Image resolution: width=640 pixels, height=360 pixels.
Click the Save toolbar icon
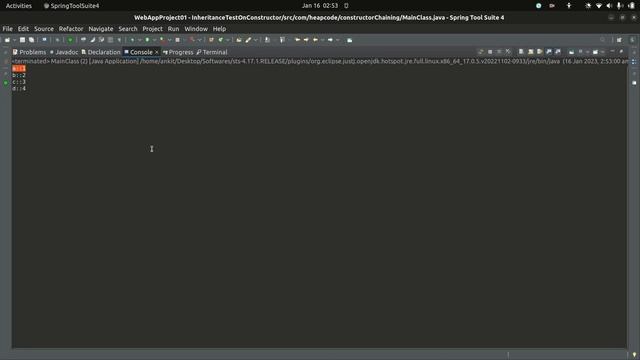[22, 40]
